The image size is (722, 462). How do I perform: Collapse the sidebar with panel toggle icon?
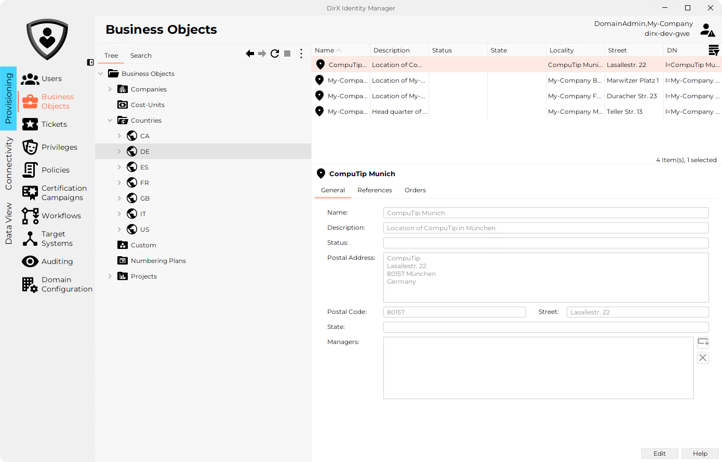[90, 62]
